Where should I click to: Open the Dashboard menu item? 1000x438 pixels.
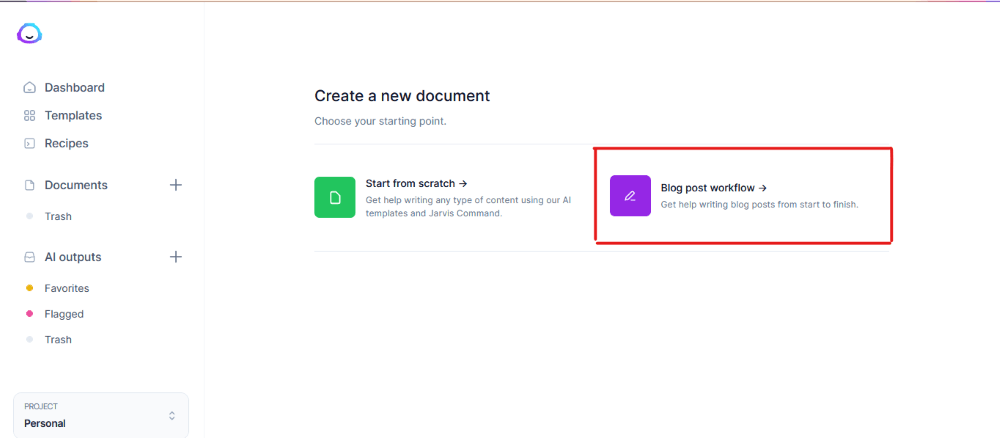(75, 87)
